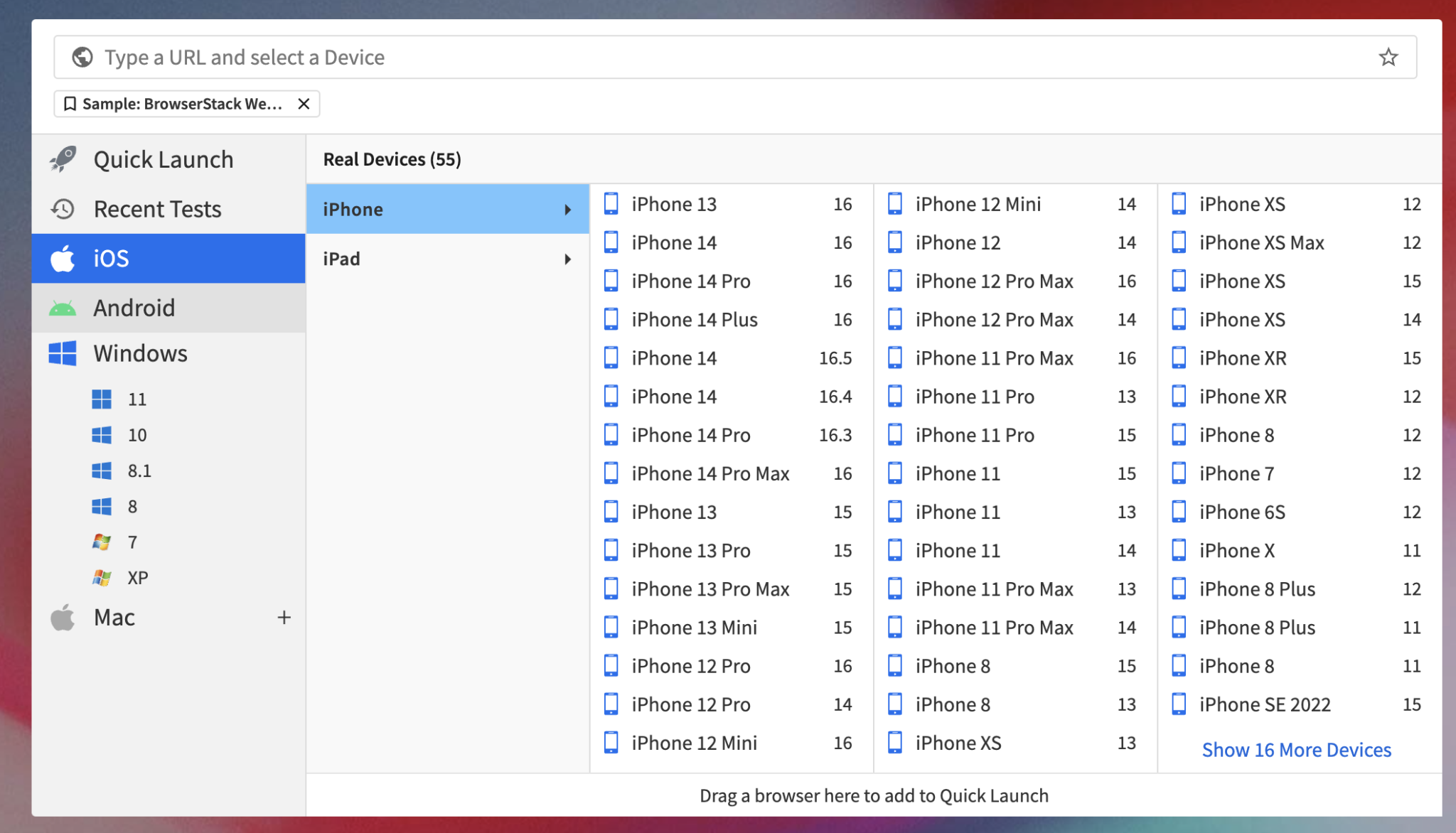Screen dimensions: 1456x833
Task: Click the Windows logo icon in sidebar
Action: (63, 353)
